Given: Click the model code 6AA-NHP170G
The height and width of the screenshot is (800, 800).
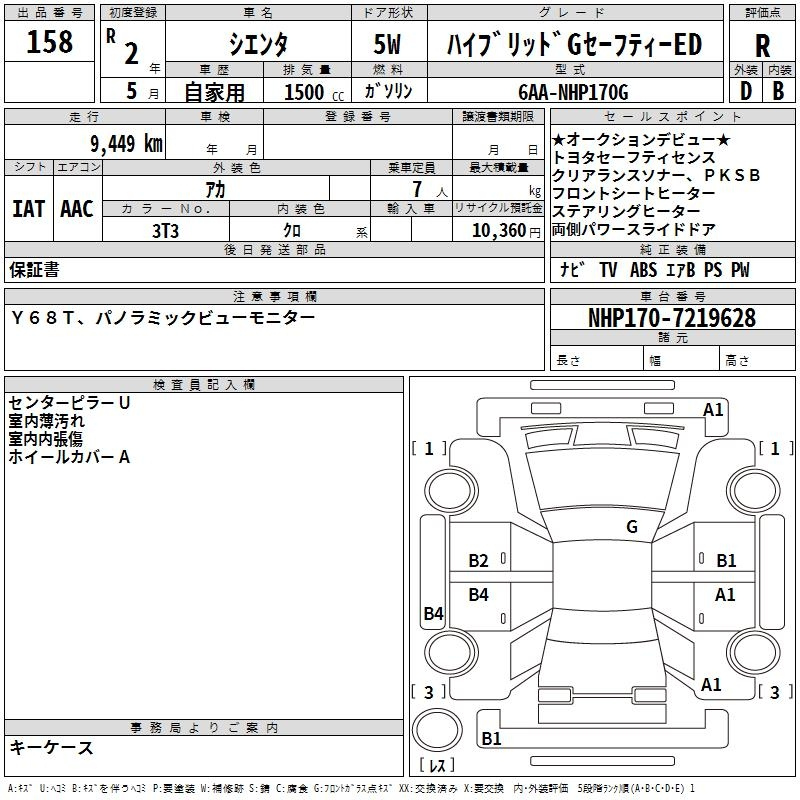Looking at the screenshot, I should pyautogui.click(x=573, y=92).
